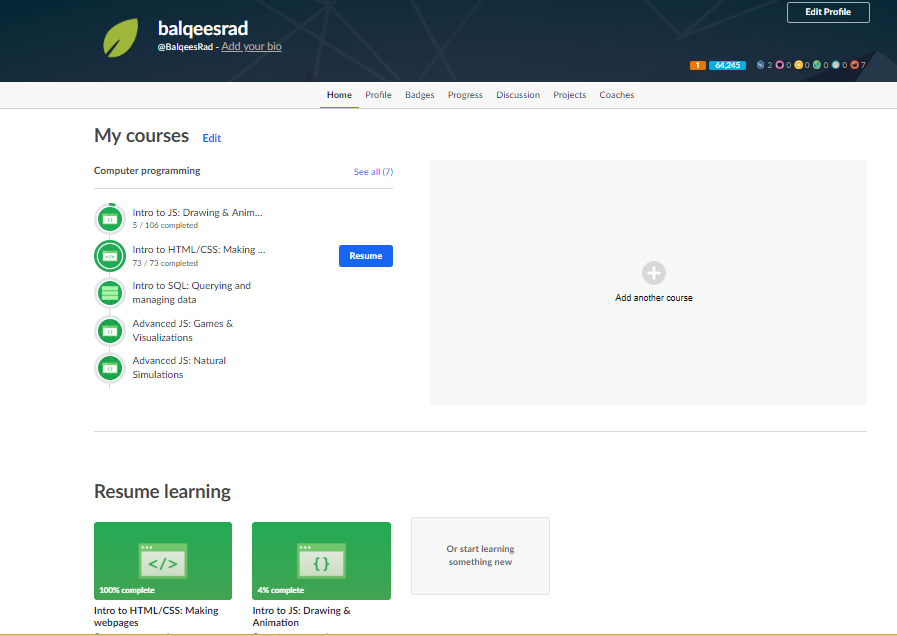
Task: Open Intro to HTML/CSS: Making ... title
Action: point(199,249)
